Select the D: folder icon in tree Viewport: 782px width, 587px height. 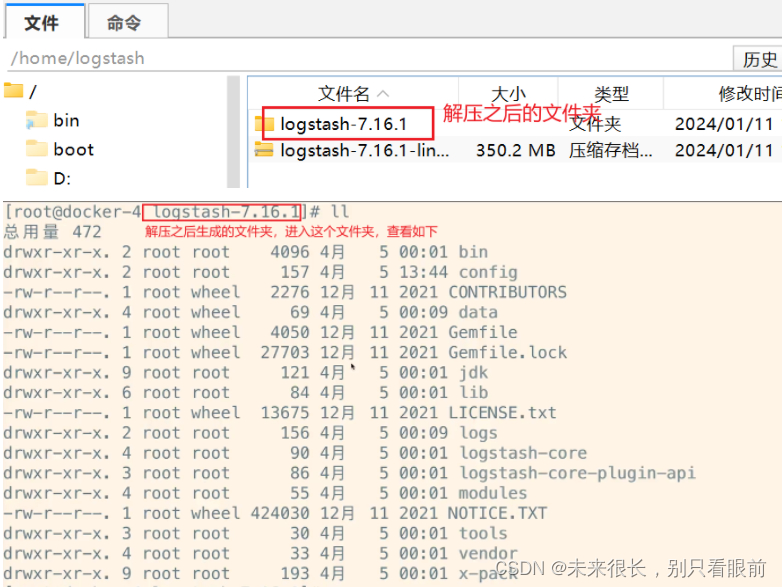tap(36, 178)
